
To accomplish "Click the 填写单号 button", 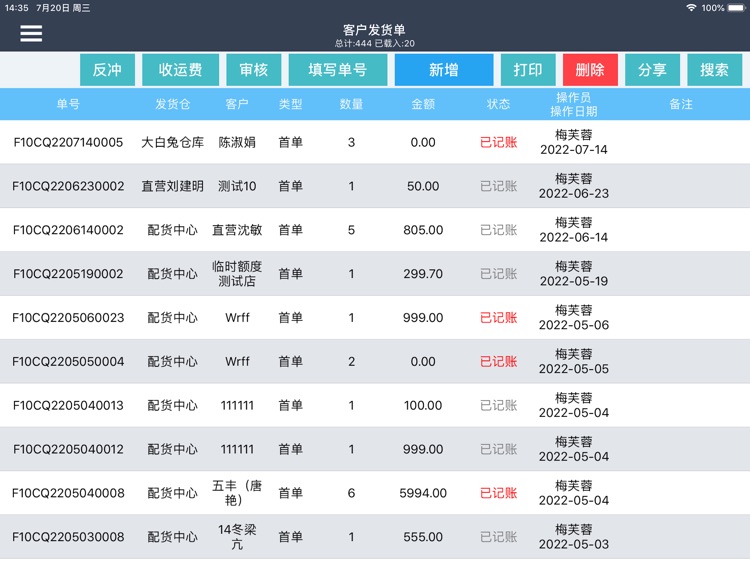I will (338, 70).
